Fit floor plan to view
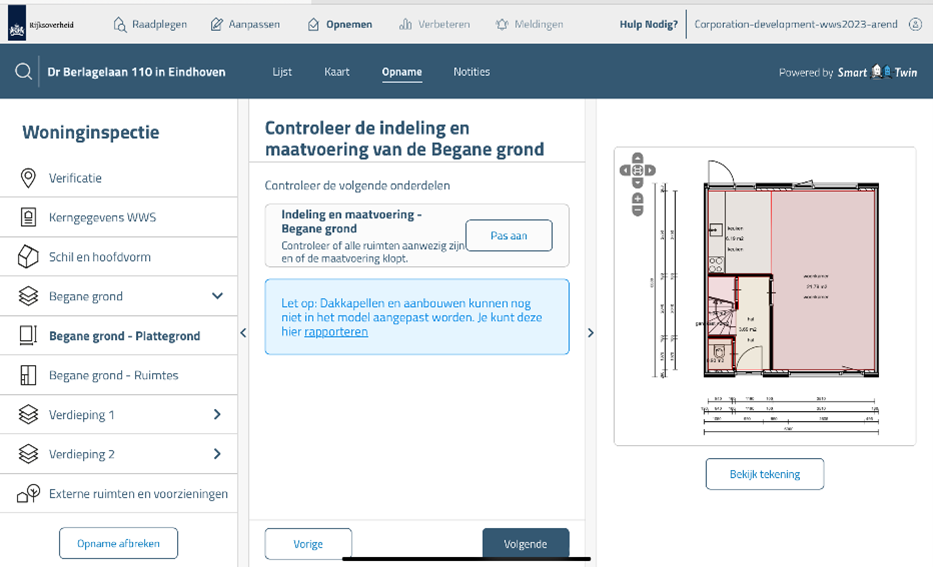933x567 pixels. click(x=638, y=170)
